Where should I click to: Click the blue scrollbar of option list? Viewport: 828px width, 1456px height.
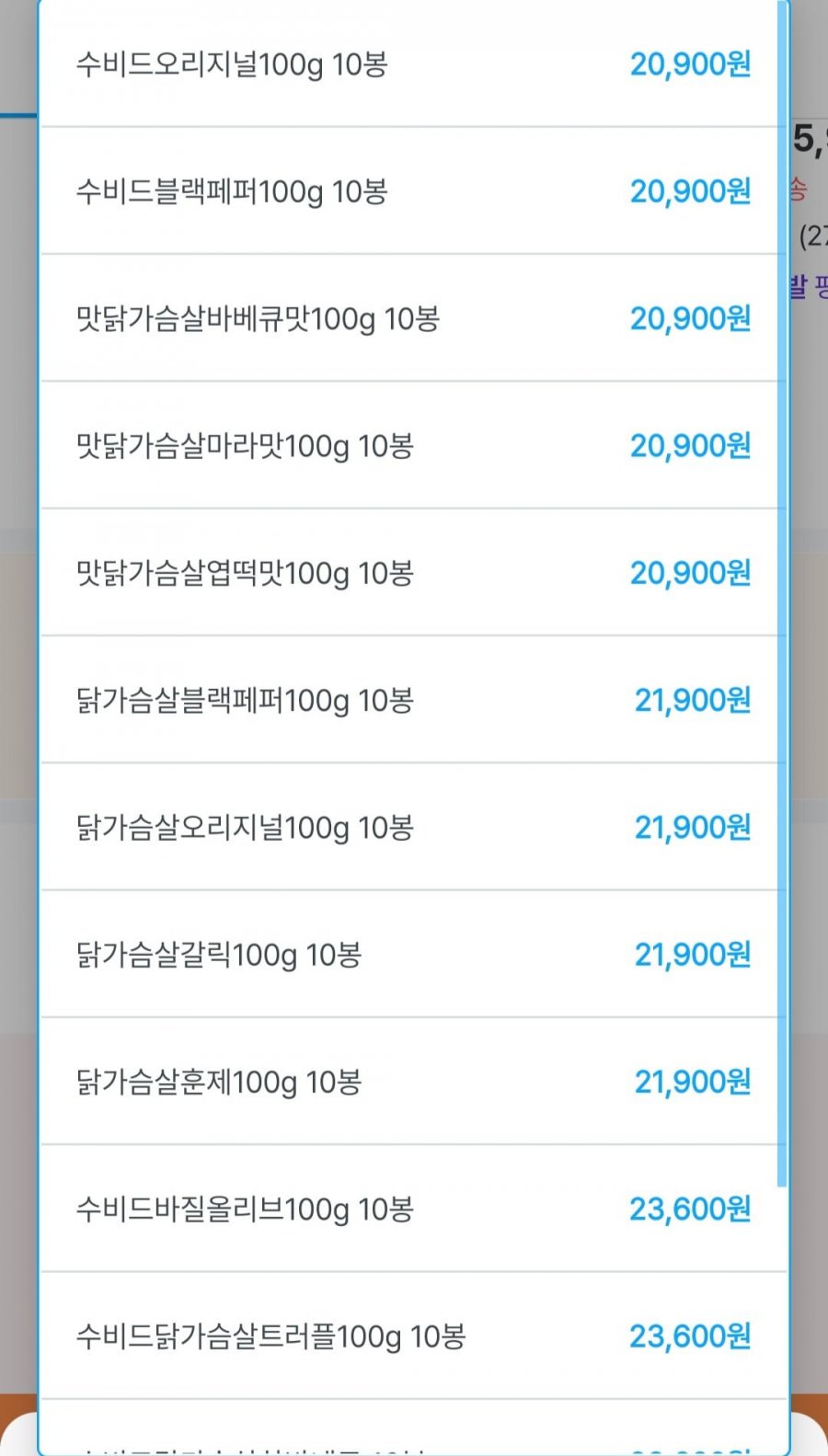[782, 589]
